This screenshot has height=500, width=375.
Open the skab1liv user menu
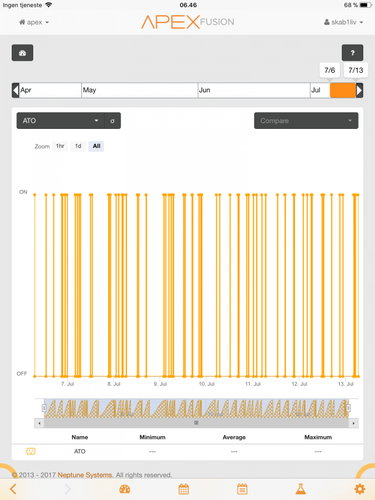click(x=343, y=22)
